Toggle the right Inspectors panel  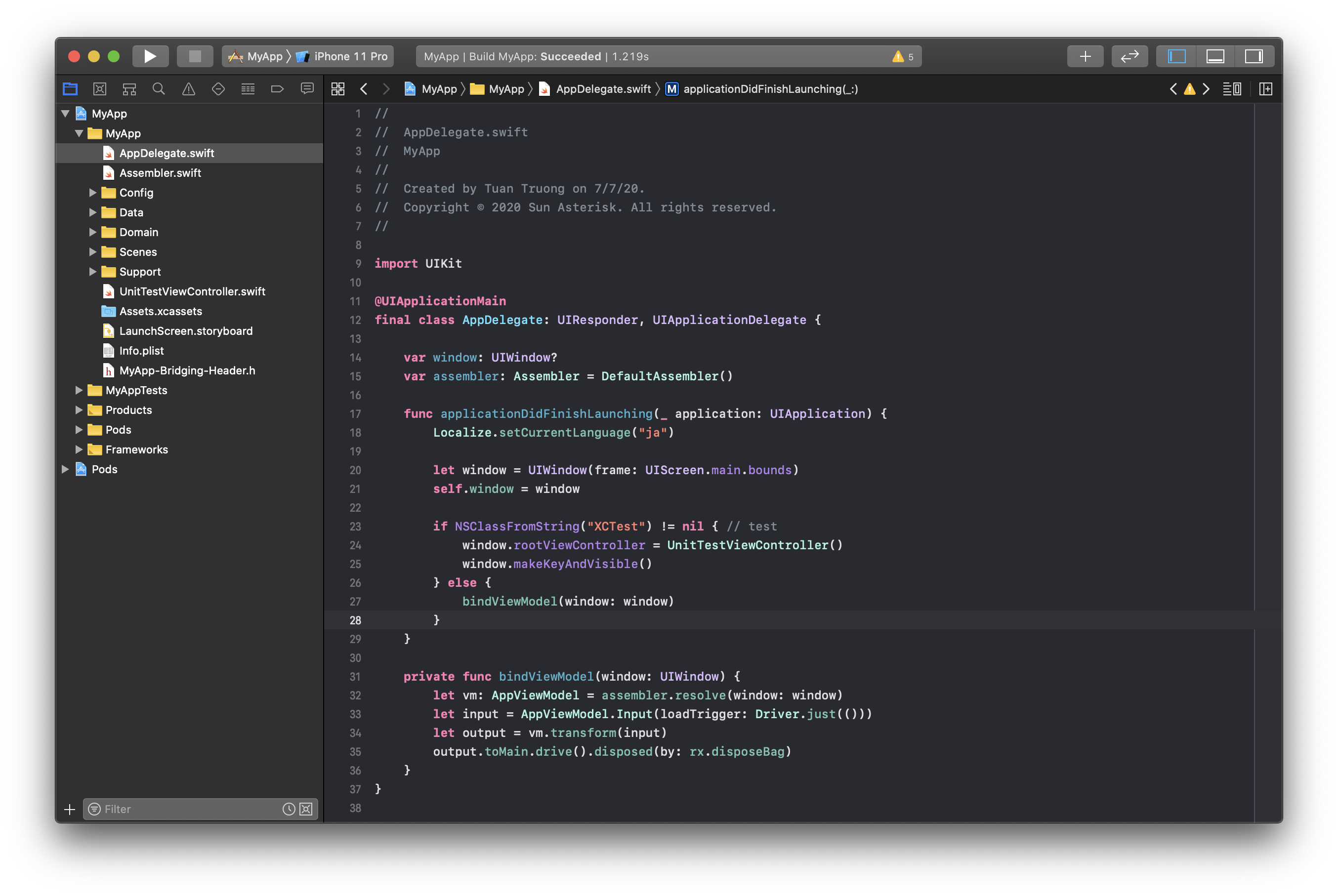tap(1254, 56)
